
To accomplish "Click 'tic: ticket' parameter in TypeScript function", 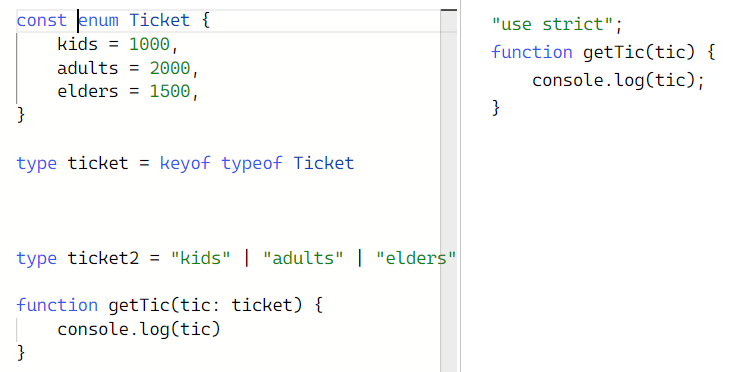I will [x=237, y=306].
